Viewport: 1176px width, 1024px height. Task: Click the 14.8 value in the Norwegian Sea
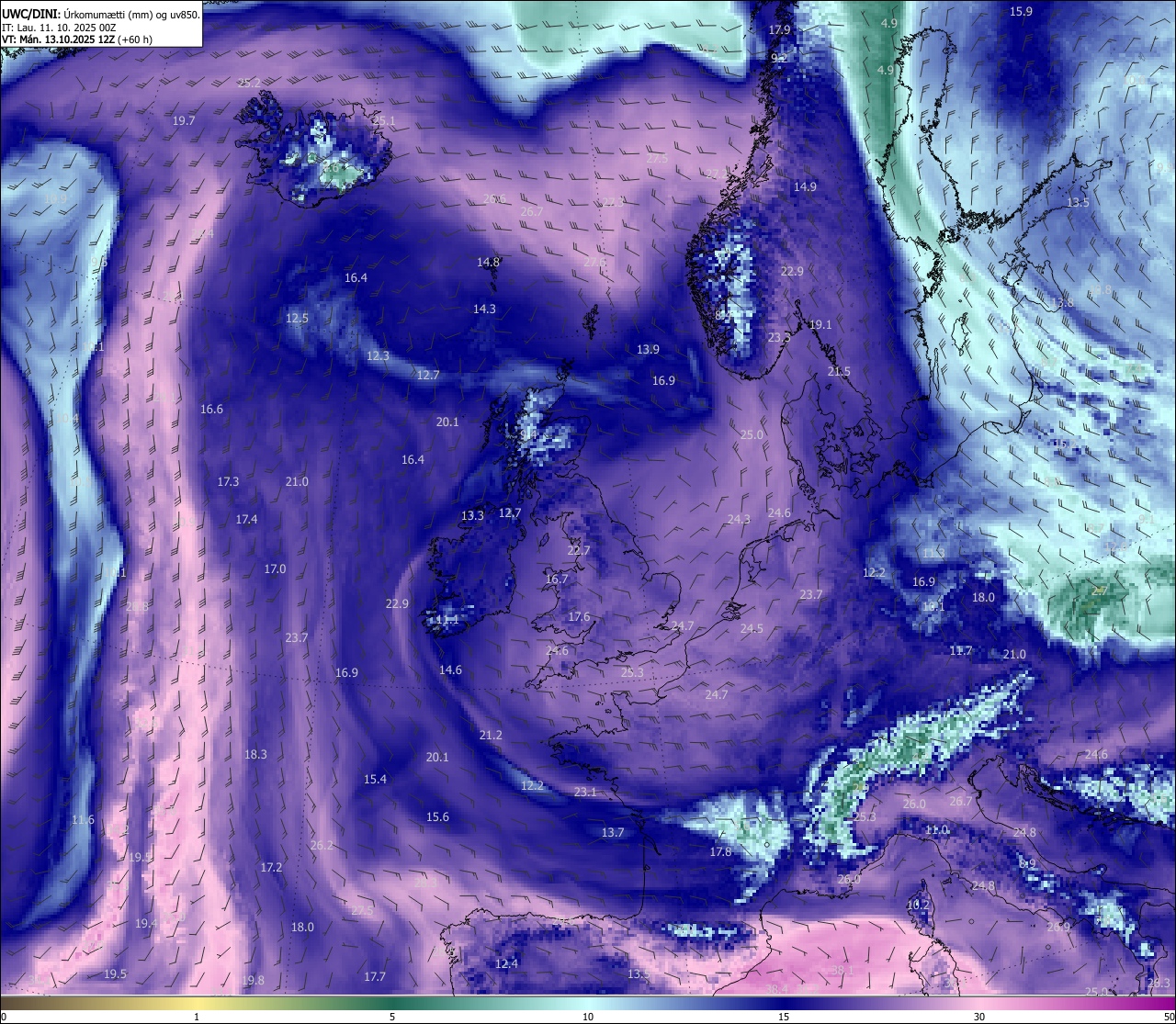tap(488, 262)
